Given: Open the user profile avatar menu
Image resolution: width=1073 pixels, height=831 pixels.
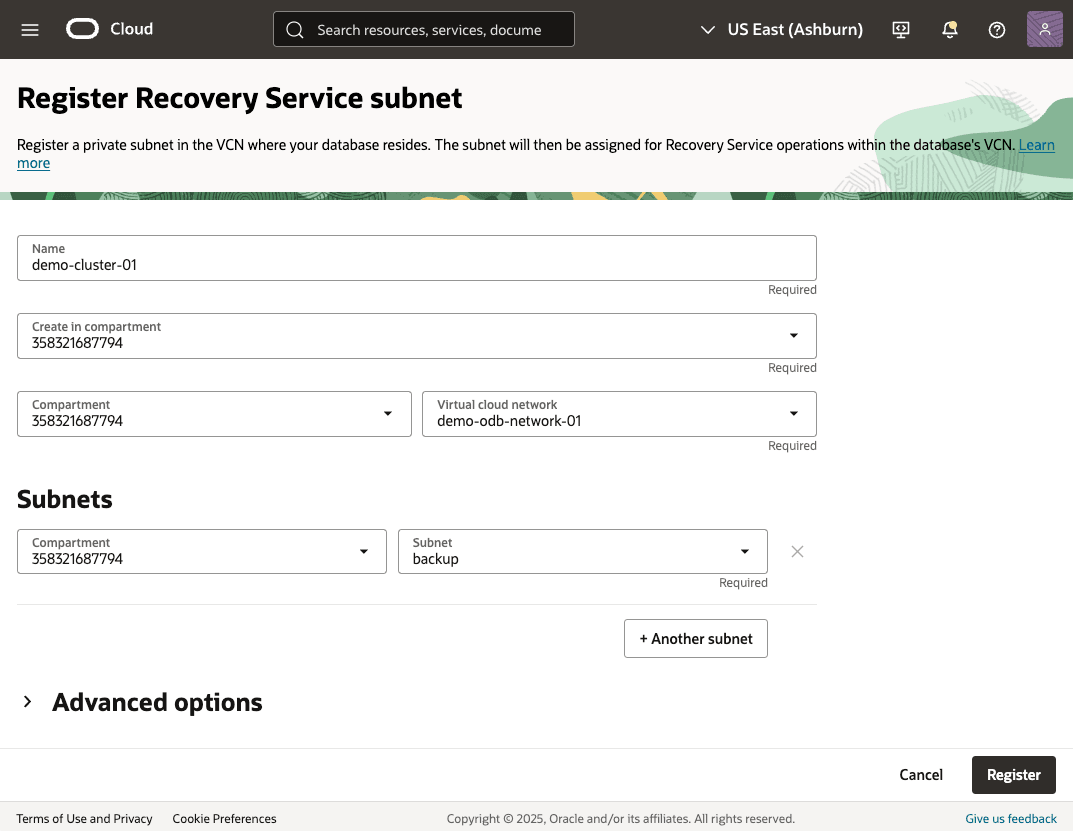Looking at the screenshot, I should coord(1044,29).
